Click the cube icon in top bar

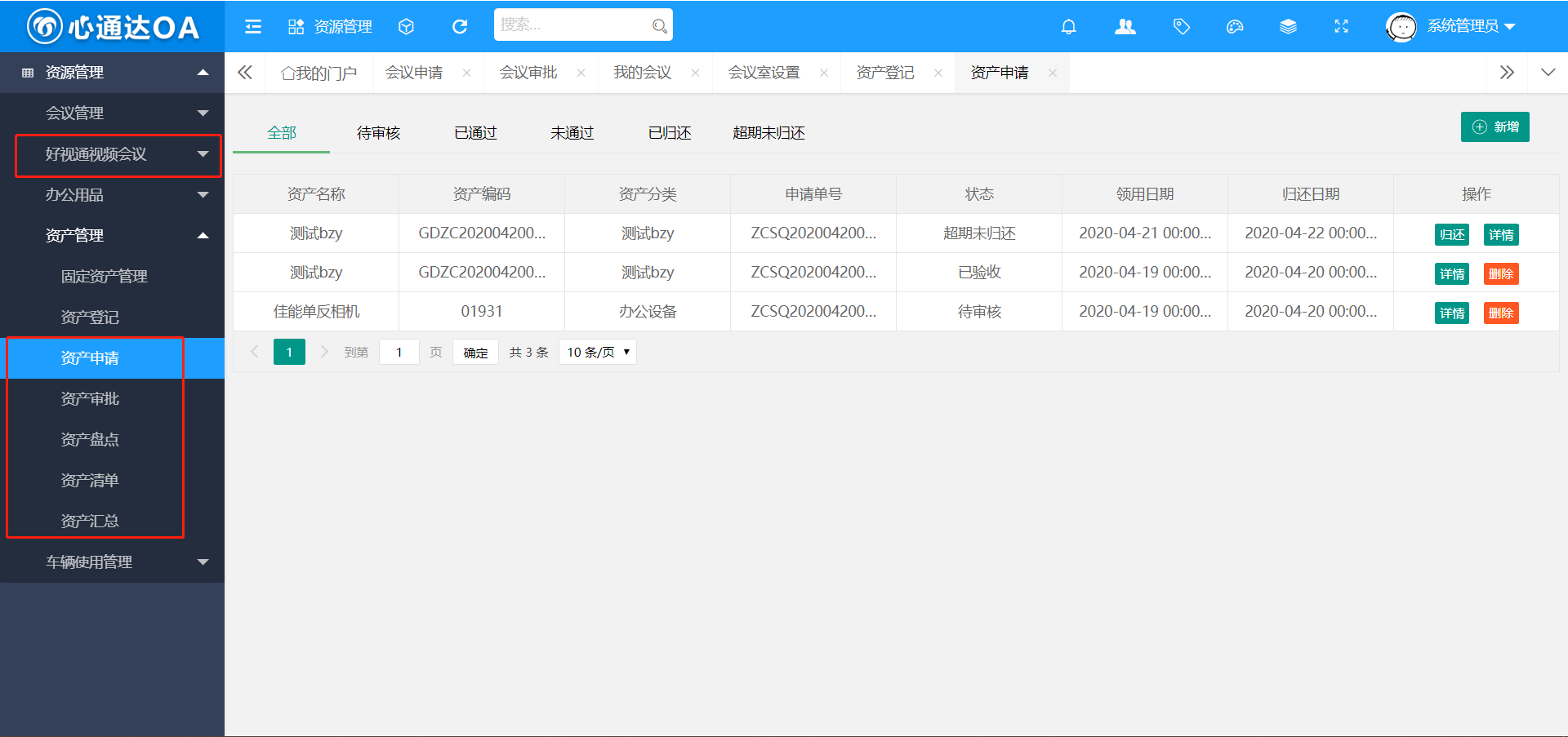point(406,27)
